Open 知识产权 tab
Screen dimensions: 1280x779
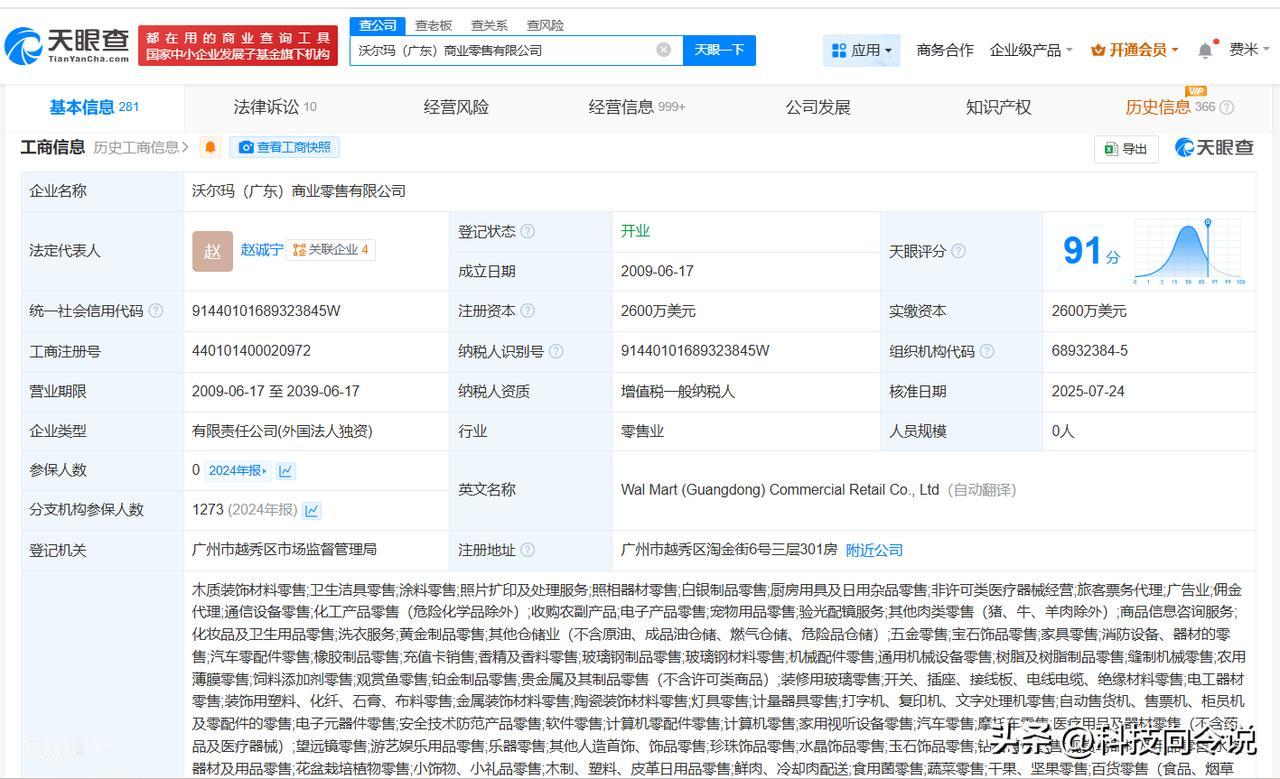coord(998,107)
